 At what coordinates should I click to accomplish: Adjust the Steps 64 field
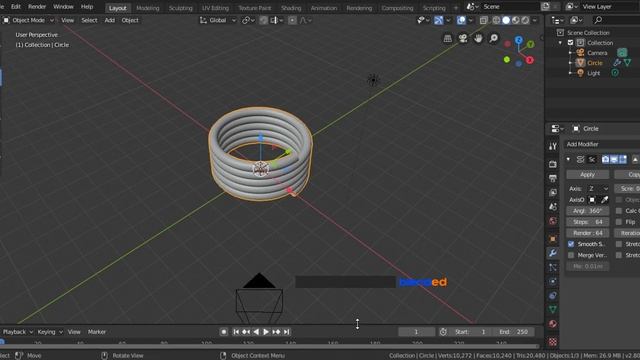[x=587, y=222]
